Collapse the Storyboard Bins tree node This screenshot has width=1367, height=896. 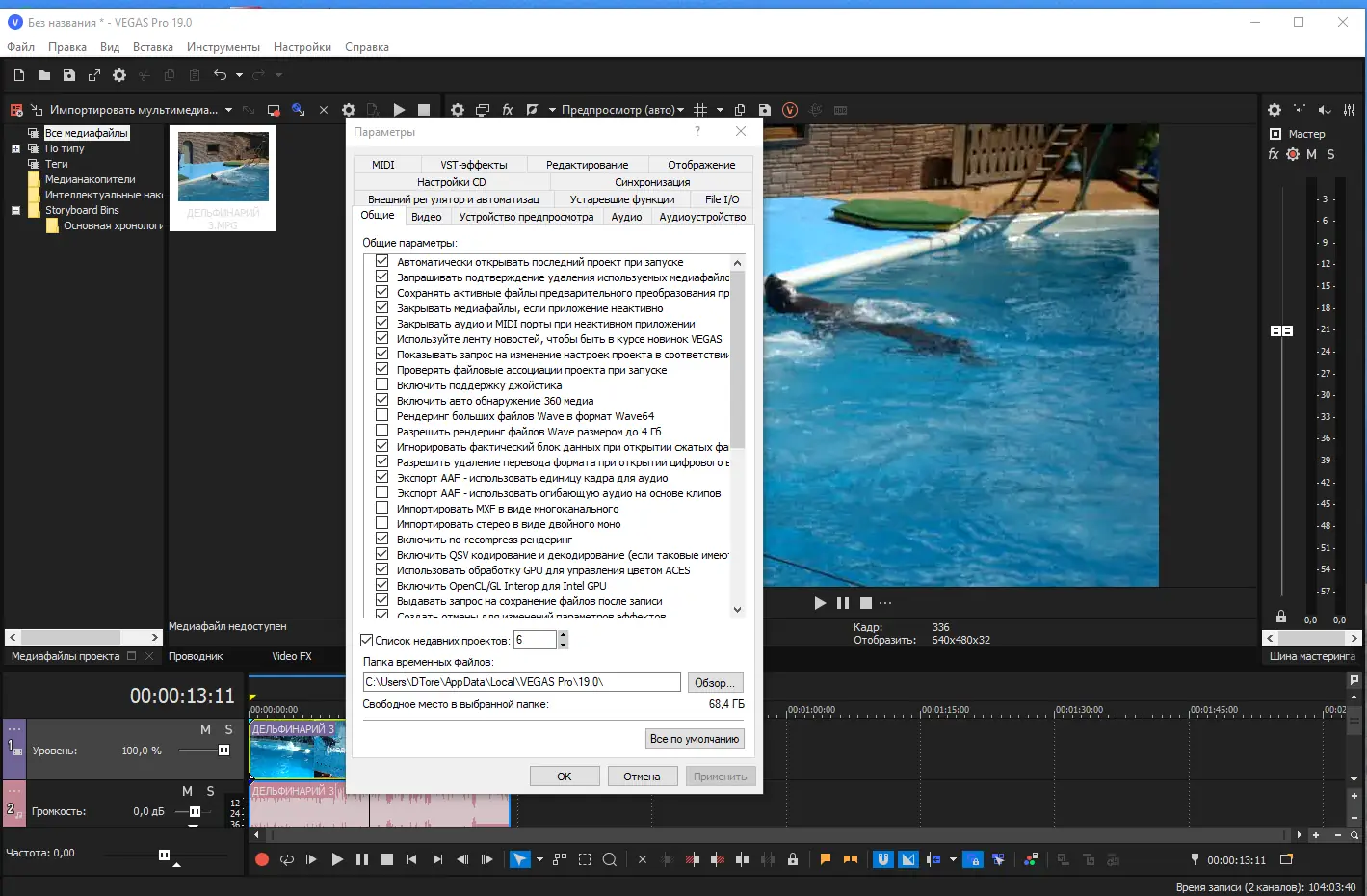click(x=15, y=210)
